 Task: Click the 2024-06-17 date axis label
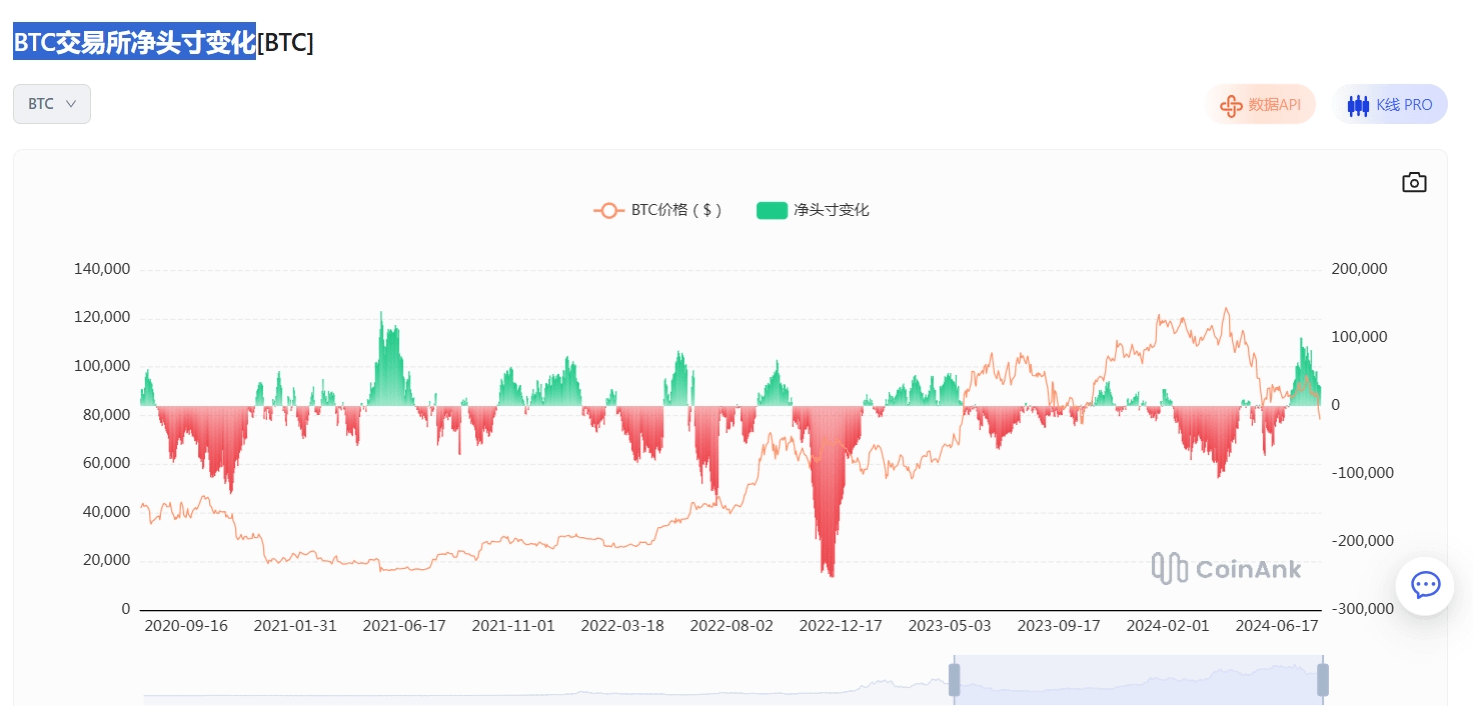1277,626
